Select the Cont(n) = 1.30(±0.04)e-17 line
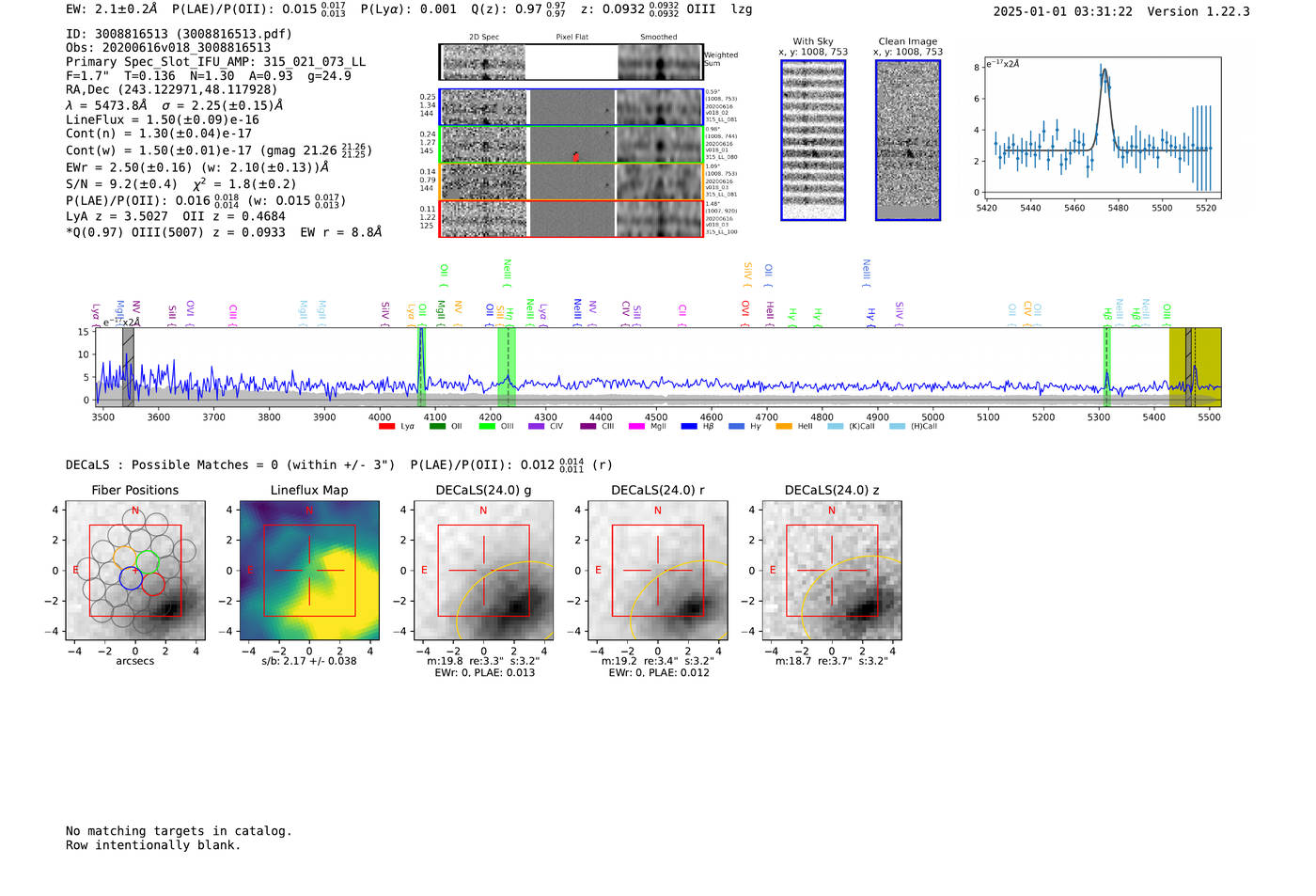Screen dimensions: 1316x896 pos(159,134)
